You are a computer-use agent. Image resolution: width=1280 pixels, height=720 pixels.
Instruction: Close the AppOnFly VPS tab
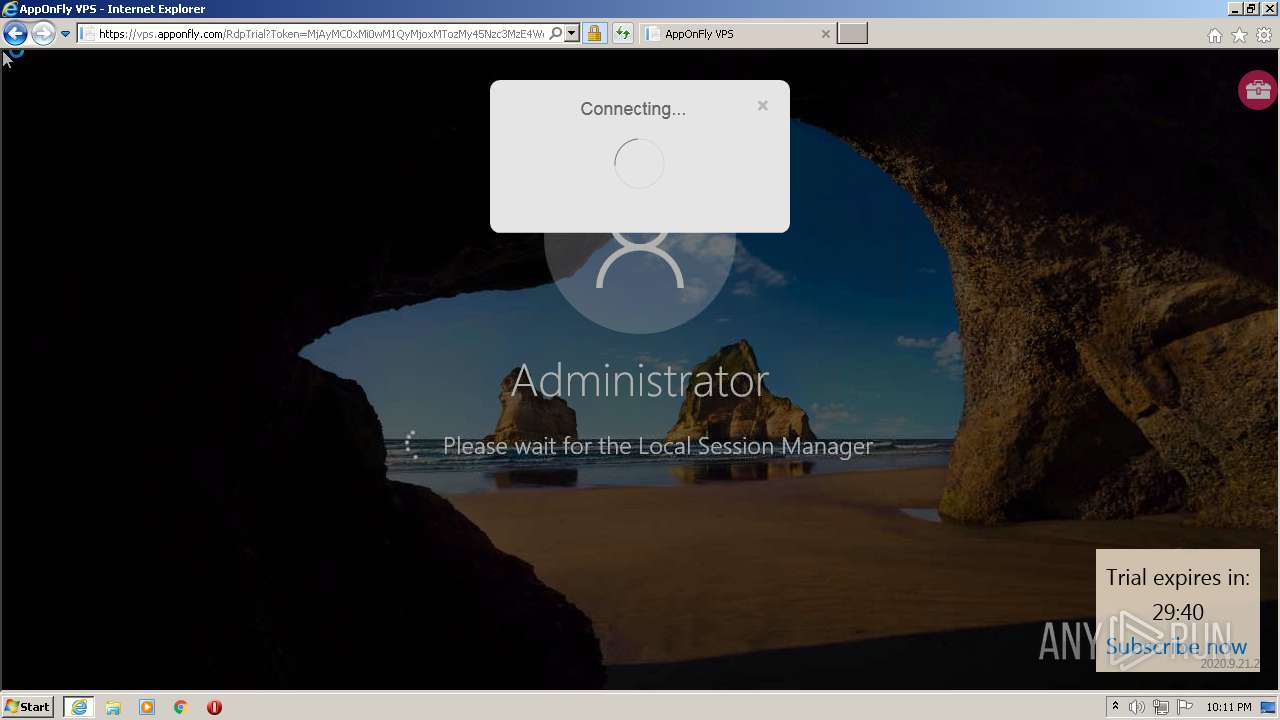[825, 34]
